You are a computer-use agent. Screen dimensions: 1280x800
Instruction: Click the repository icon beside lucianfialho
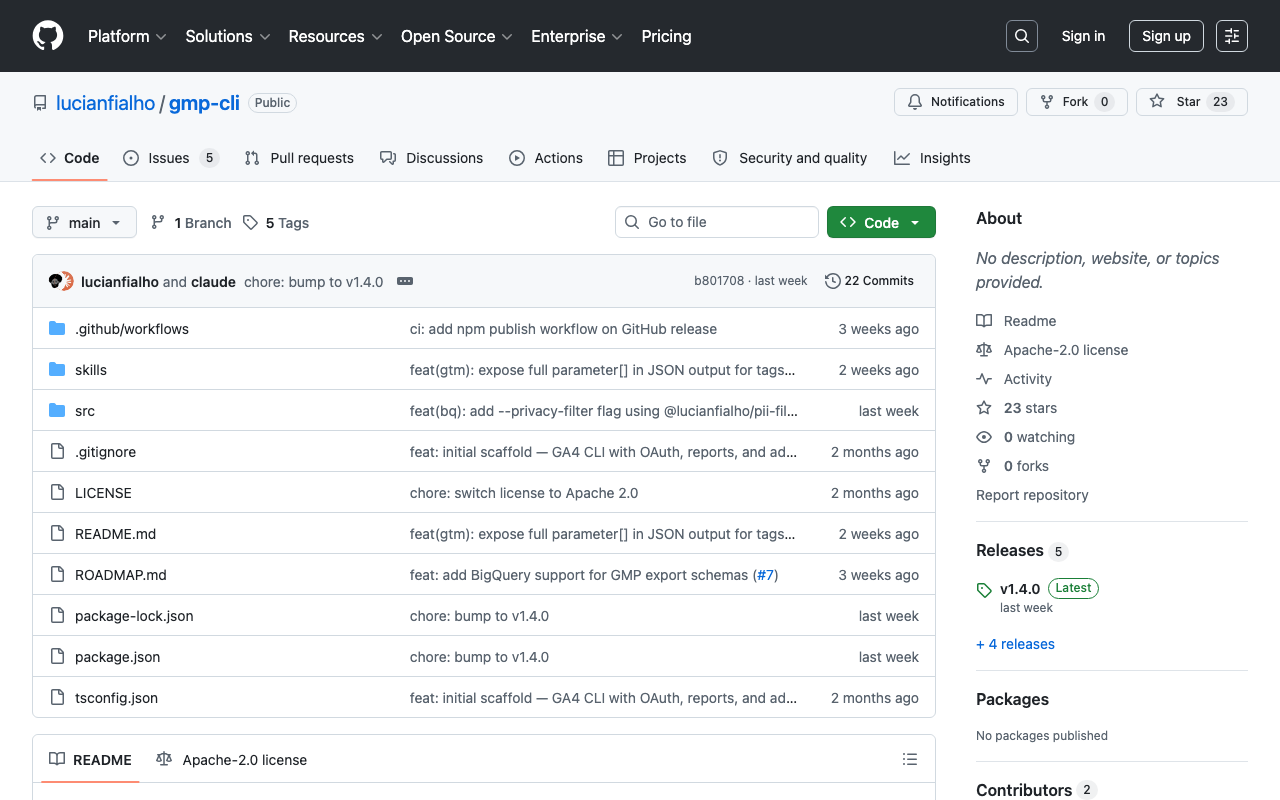point(40,103)
